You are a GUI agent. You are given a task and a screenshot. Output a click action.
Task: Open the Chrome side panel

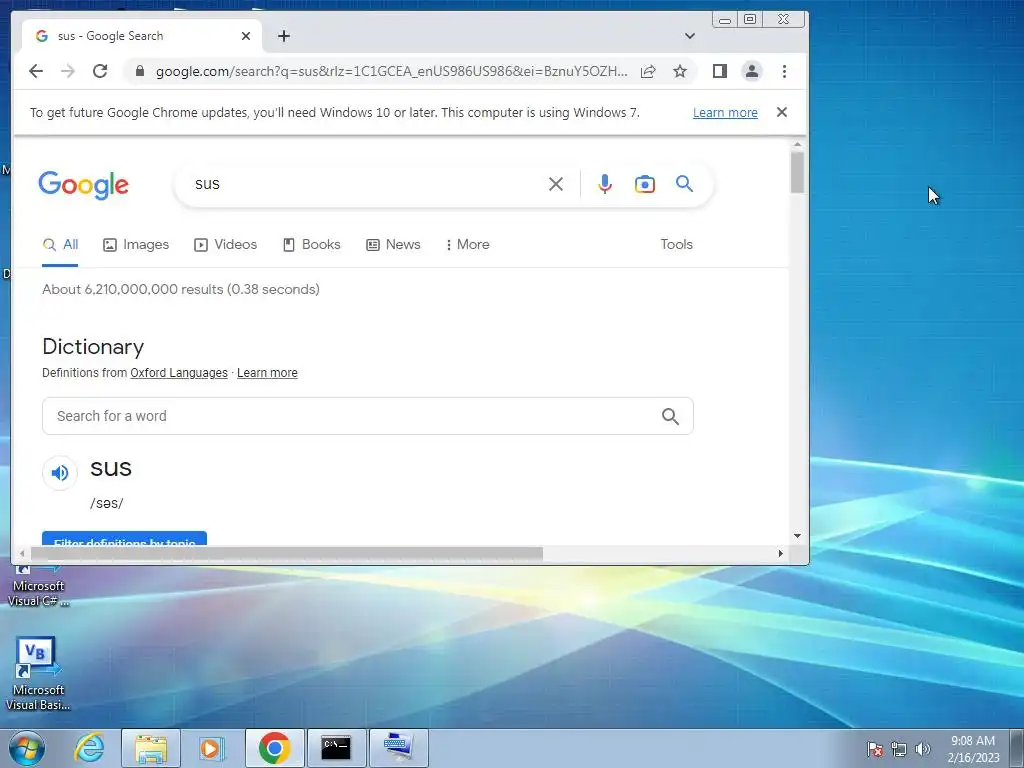coord(720,71)
